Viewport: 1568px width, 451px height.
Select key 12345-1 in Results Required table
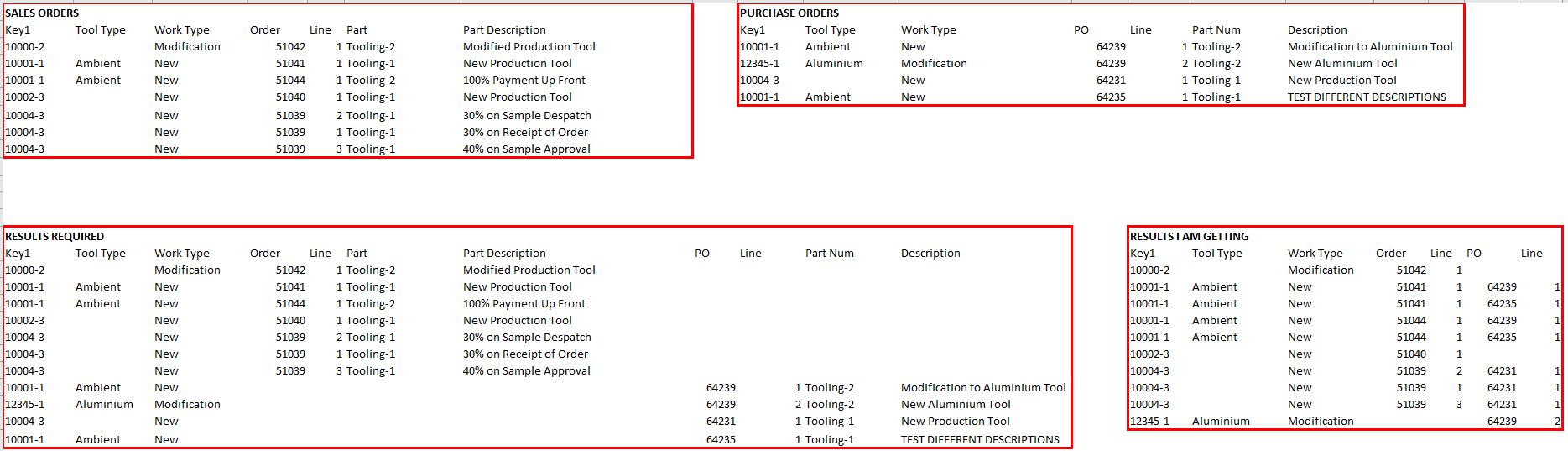tap(25, 405)
